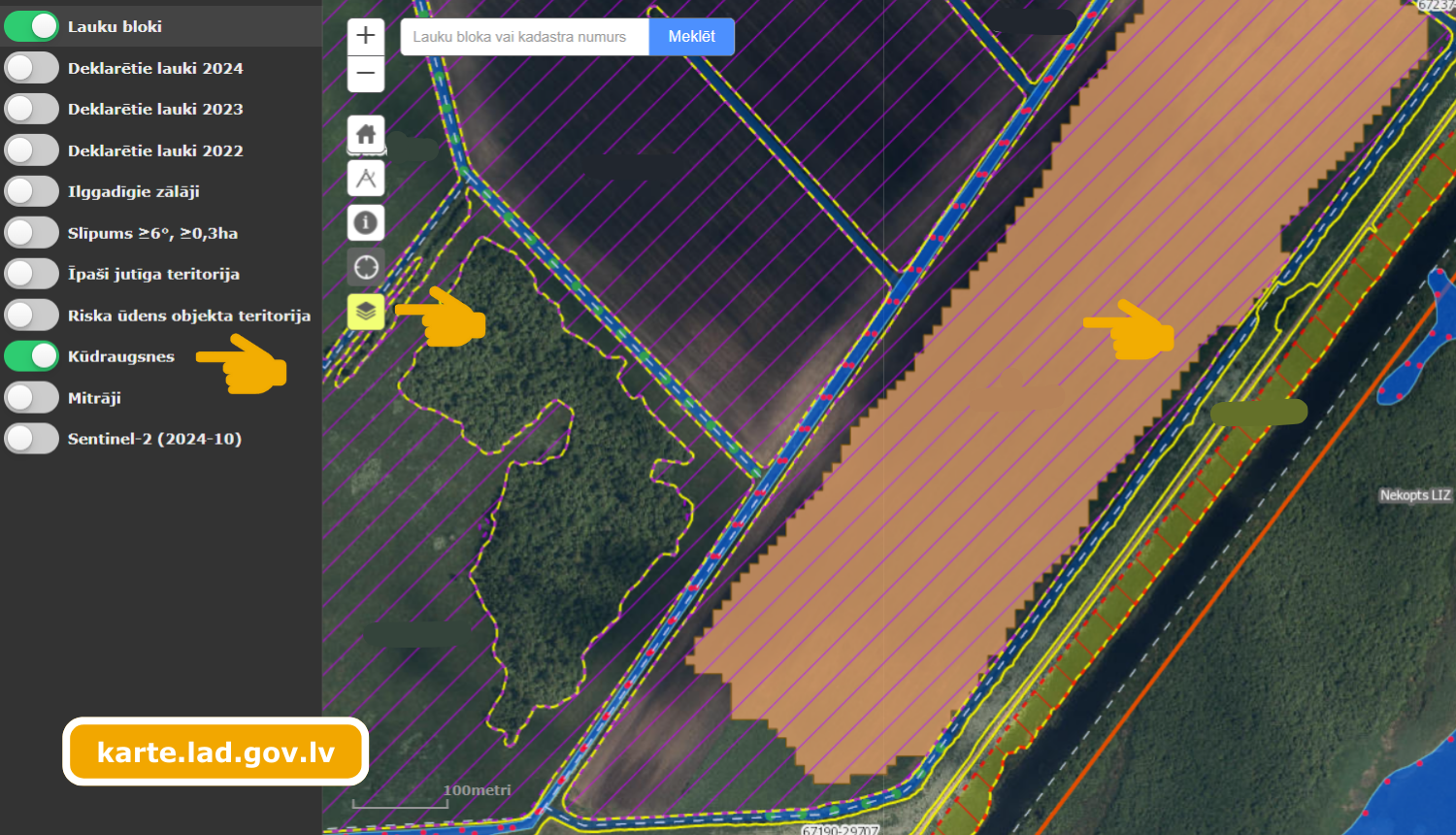Viewport: 1456px width, 835px height.
Task: Switch on Deklarētie lauki 2022 layer
Action: [32, 150]
